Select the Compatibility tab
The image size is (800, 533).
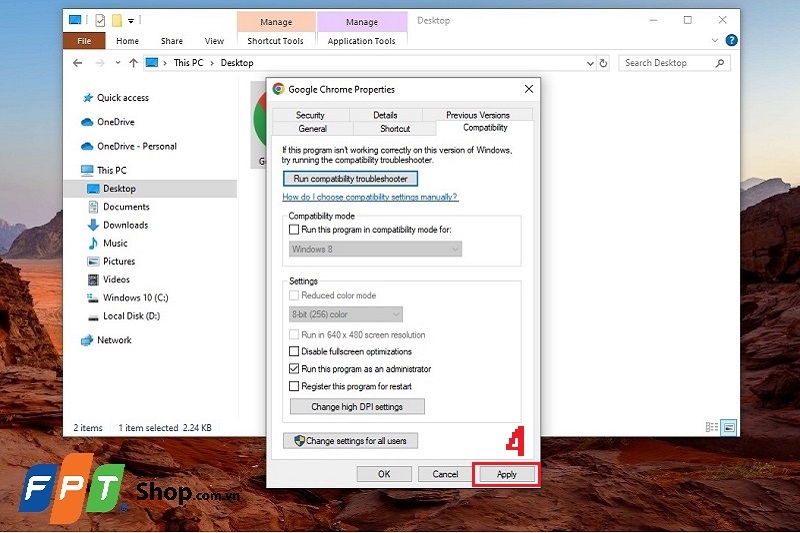tap(485, 128)
